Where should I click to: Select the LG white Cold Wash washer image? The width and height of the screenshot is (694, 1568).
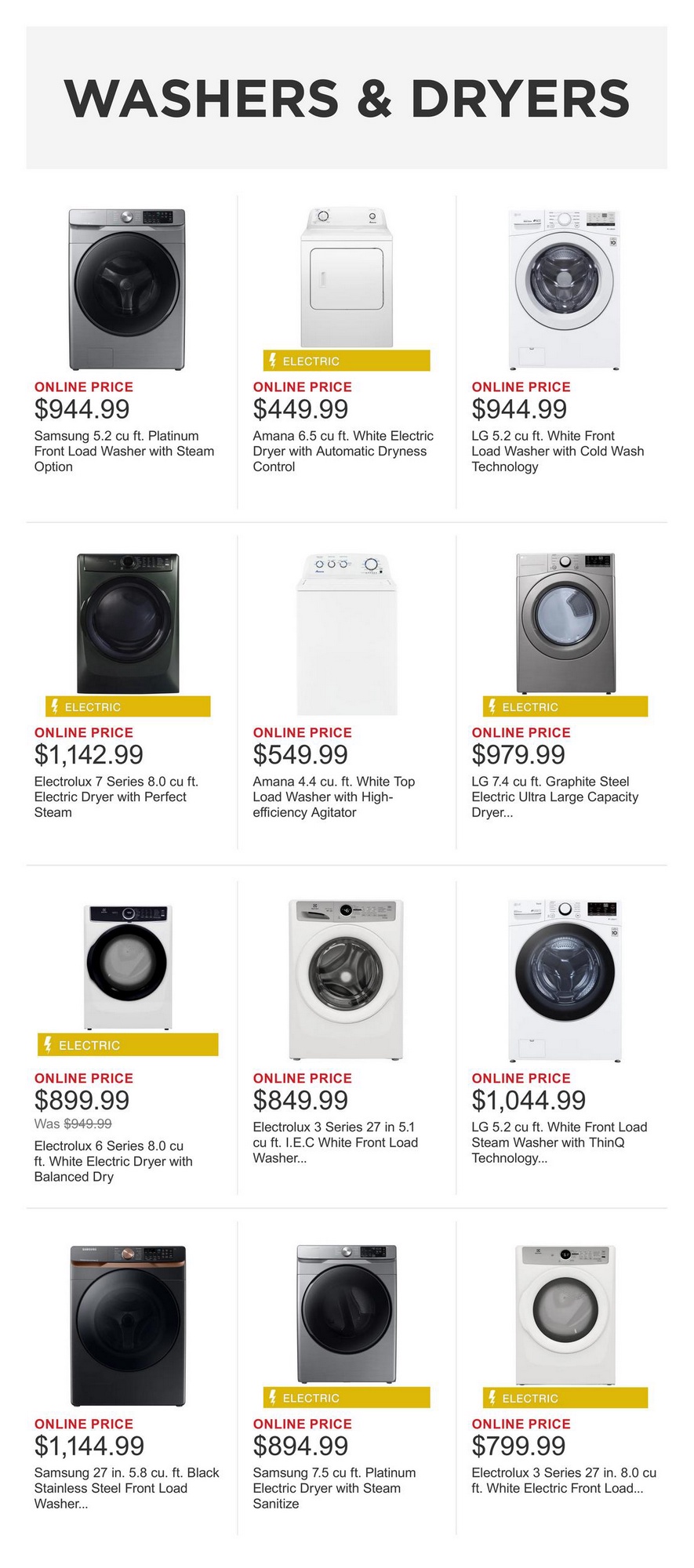coord(565,289)
